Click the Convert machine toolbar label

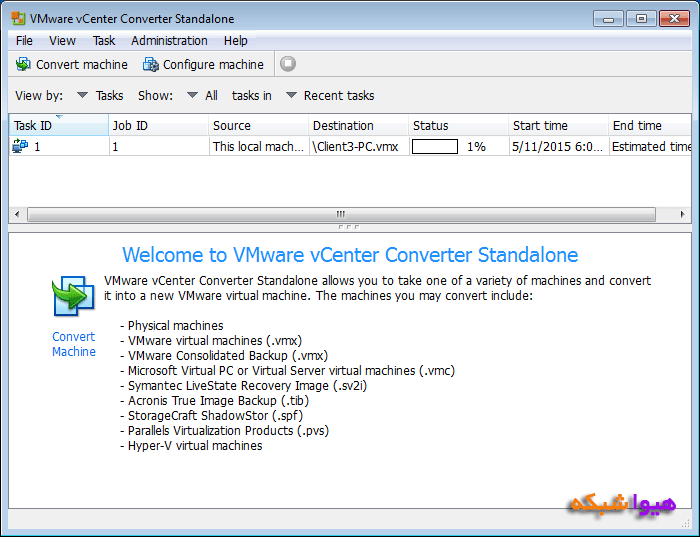(82, 65)
